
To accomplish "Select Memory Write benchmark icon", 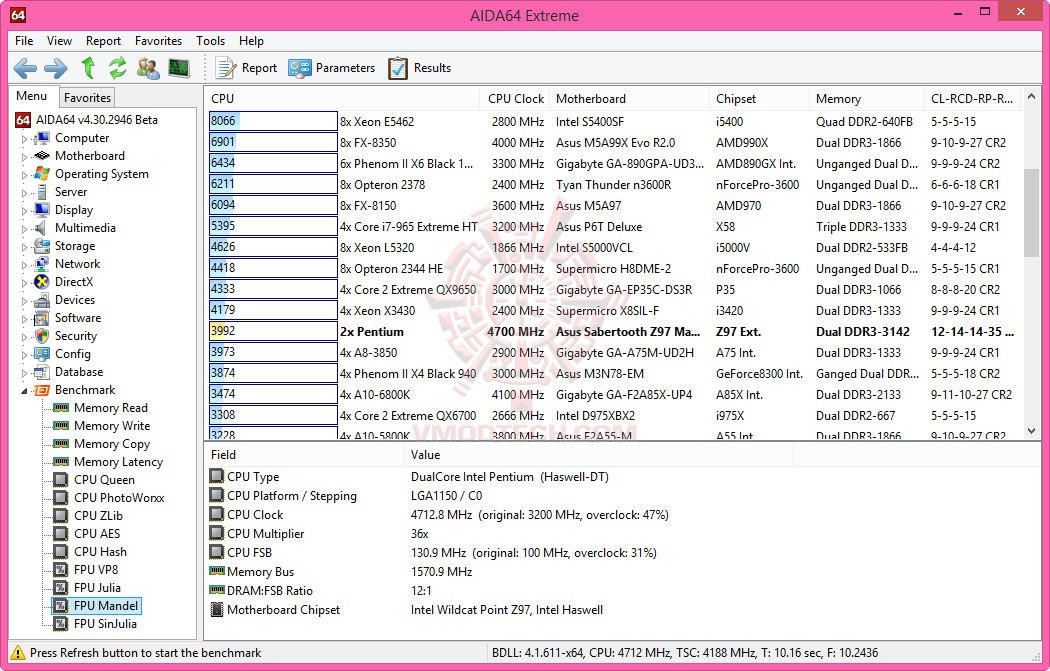I will (x=61, y=426).
